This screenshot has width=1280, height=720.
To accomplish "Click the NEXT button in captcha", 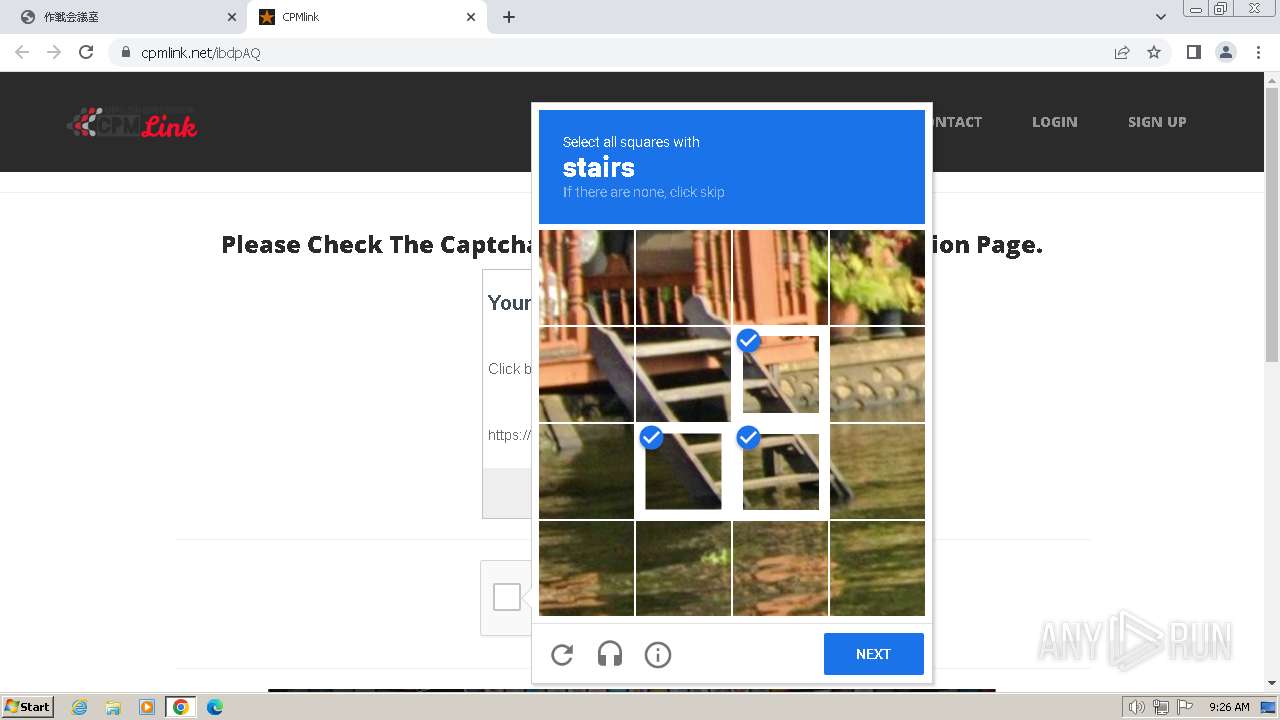I will [x=873, y=654].
